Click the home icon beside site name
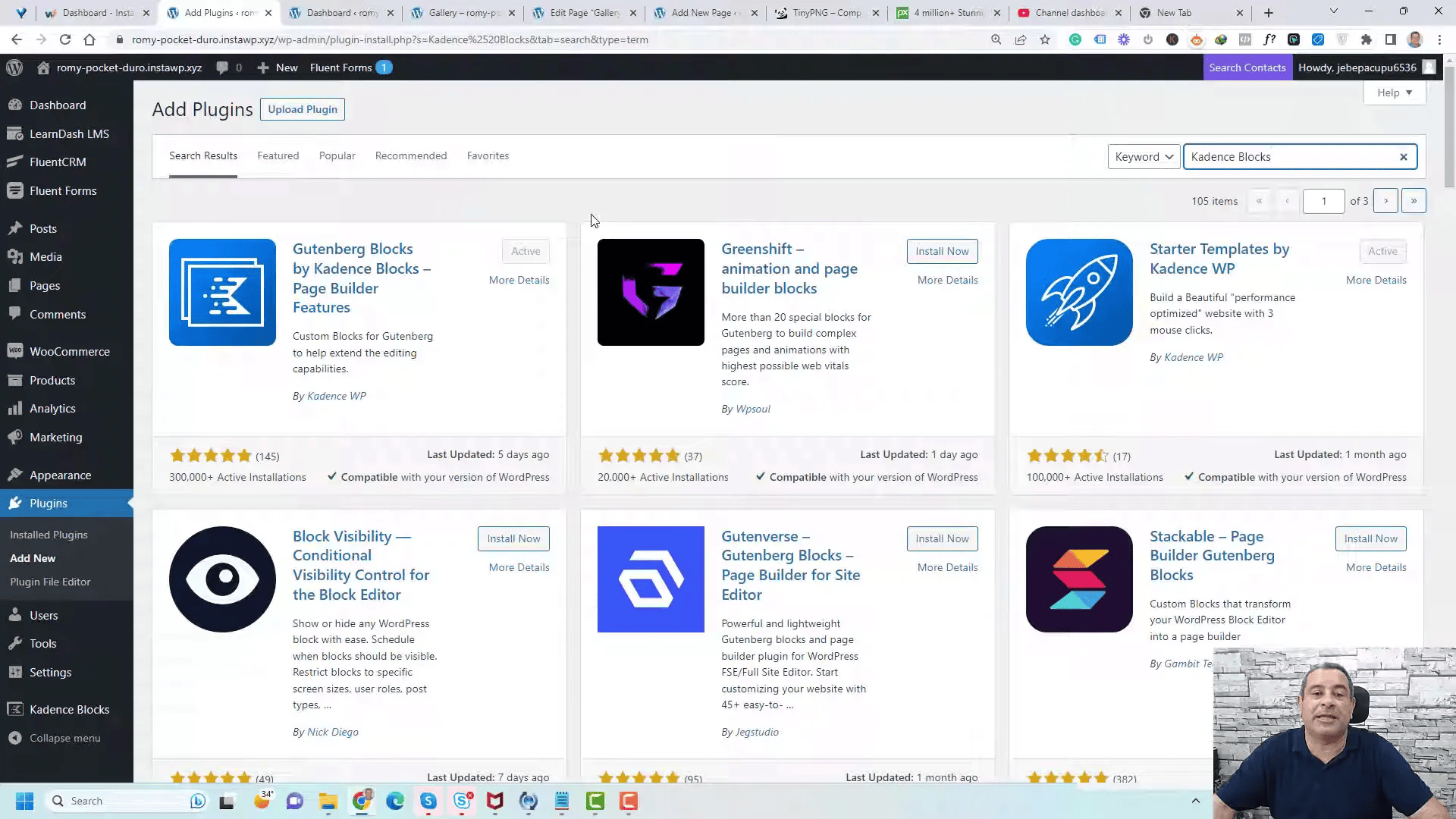 [43, 67]
